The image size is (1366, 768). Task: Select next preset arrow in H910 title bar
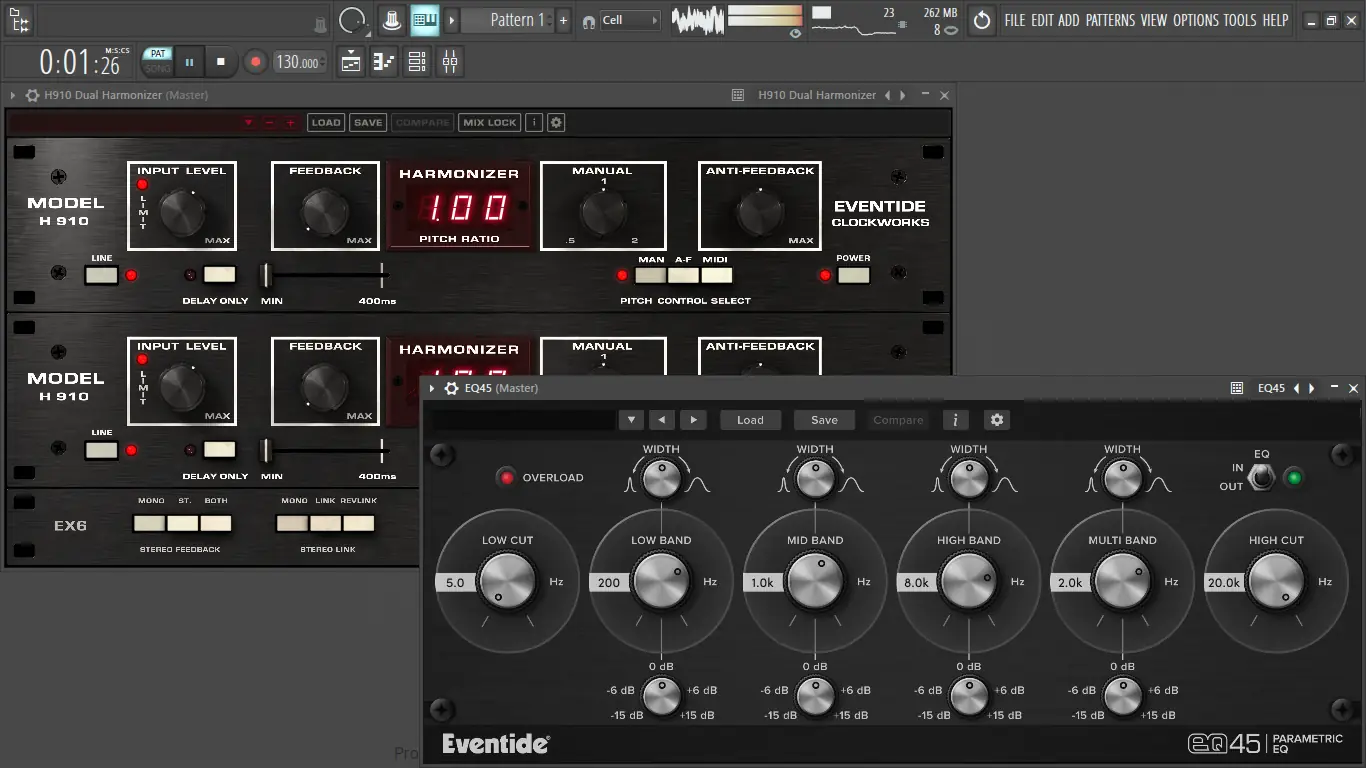(x=903, y=95)
